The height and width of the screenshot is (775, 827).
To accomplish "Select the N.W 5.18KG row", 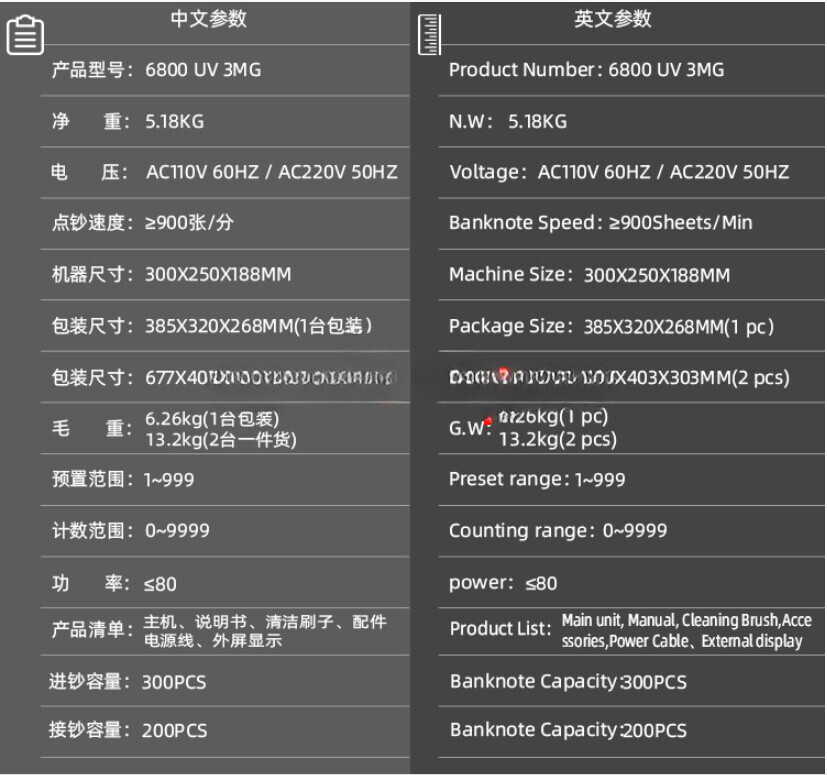I will pos(631,122).
